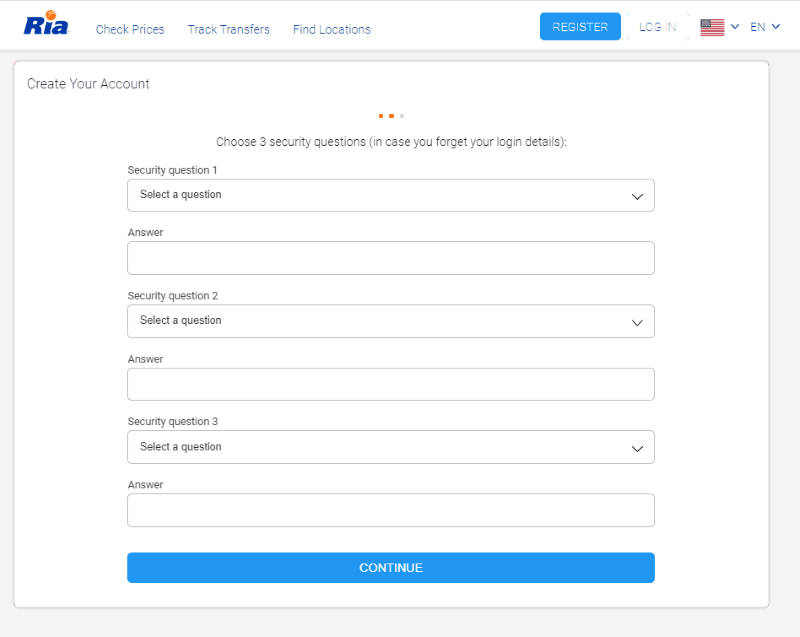Open the EN language dropdown
The image size is (800, 637).
pyautogui.click(x=764, y=27)
